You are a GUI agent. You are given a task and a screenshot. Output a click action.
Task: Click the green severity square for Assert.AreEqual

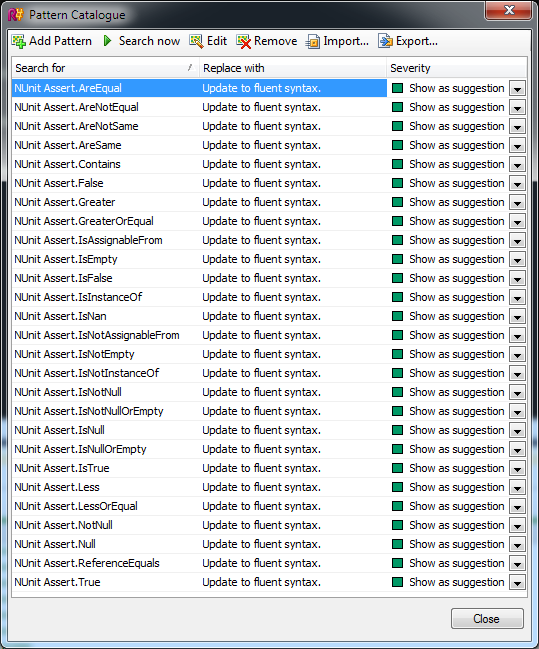click(397, 88)
